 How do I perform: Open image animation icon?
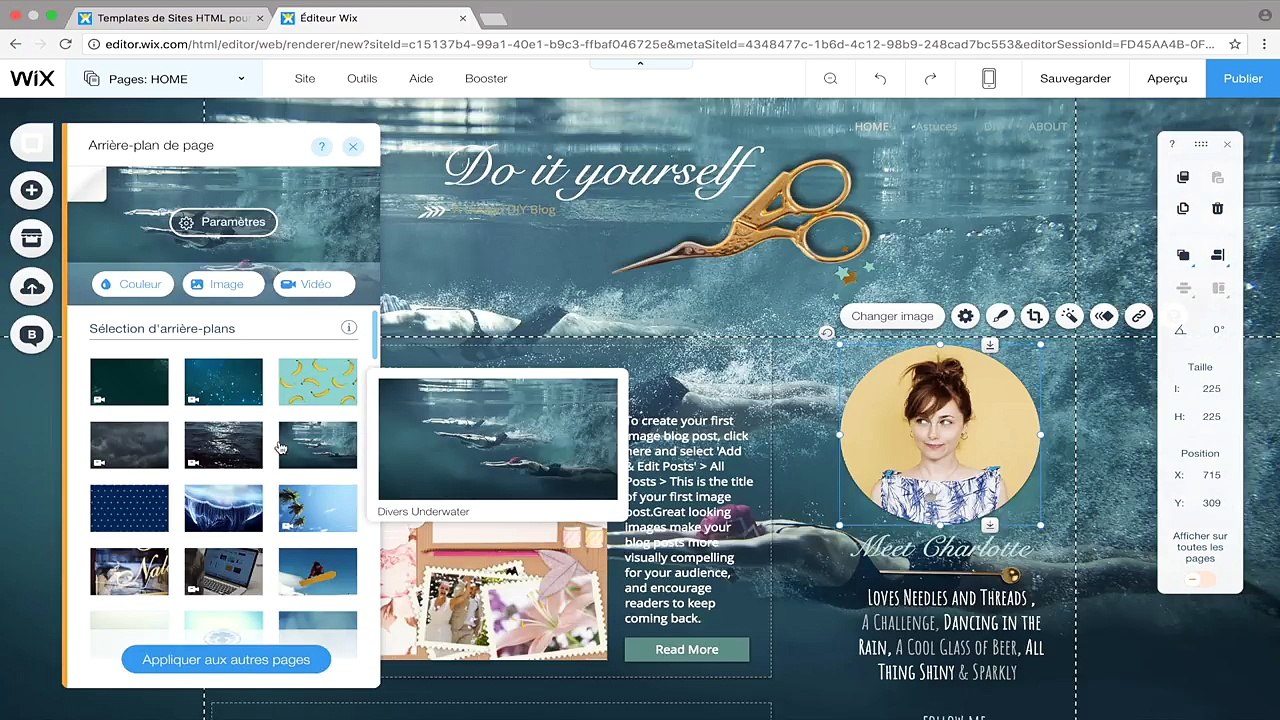point(1103,316)
